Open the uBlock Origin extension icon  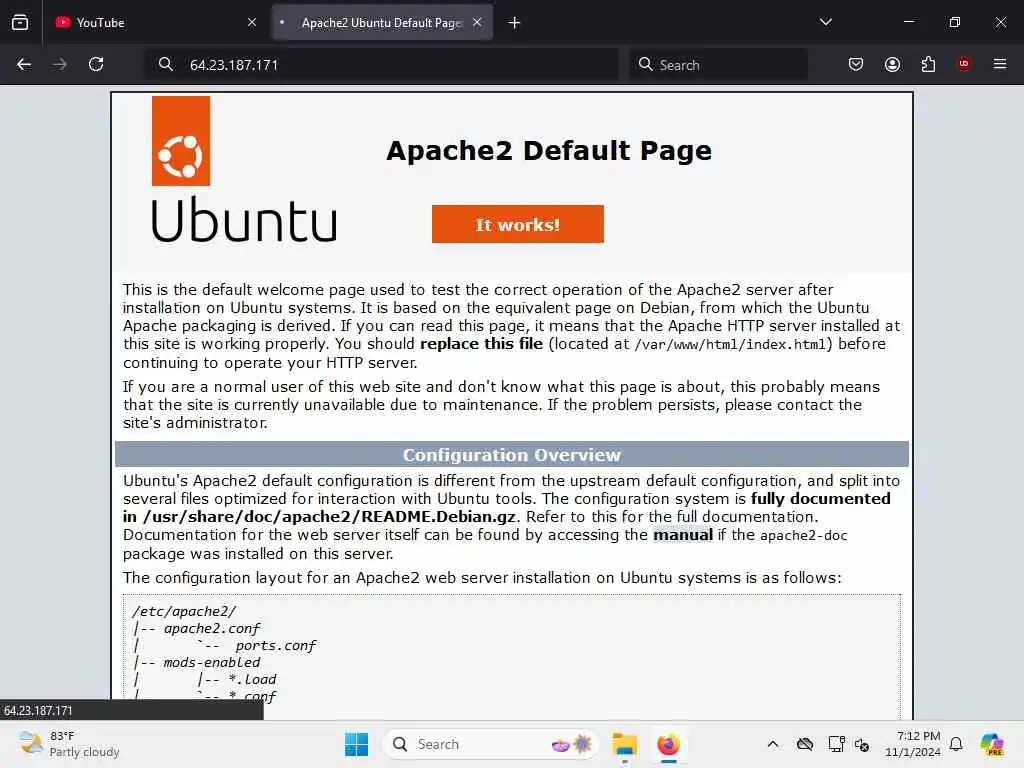point(964,63)
